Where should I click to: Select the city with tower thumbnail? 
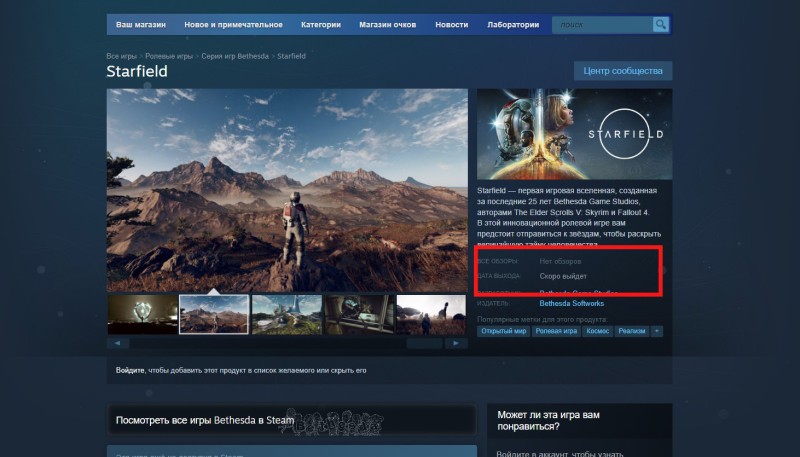[287, 314]
